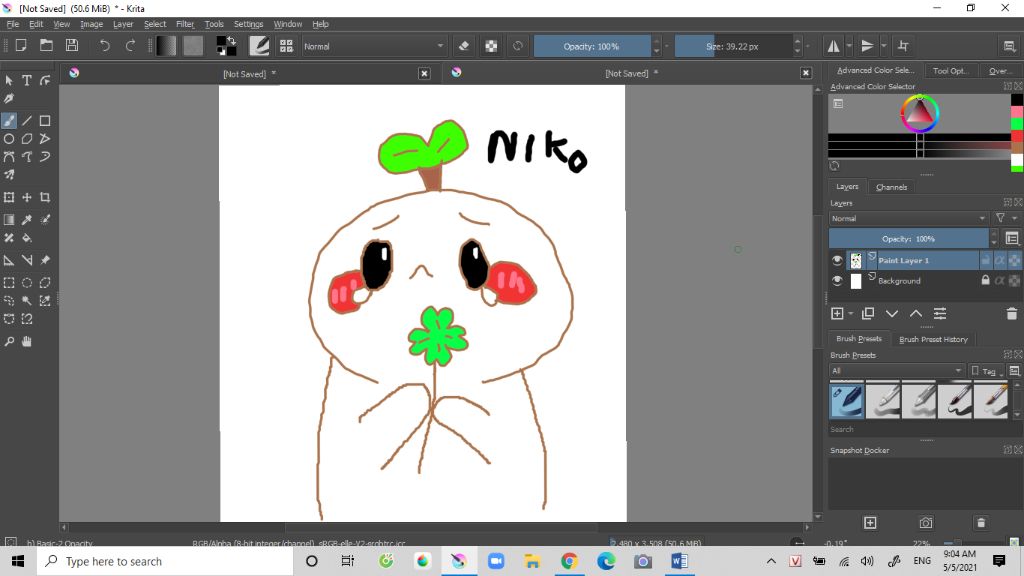Select the Pan hand tool
Viewport: 1024px width, 576px height.
pos(27,342)
